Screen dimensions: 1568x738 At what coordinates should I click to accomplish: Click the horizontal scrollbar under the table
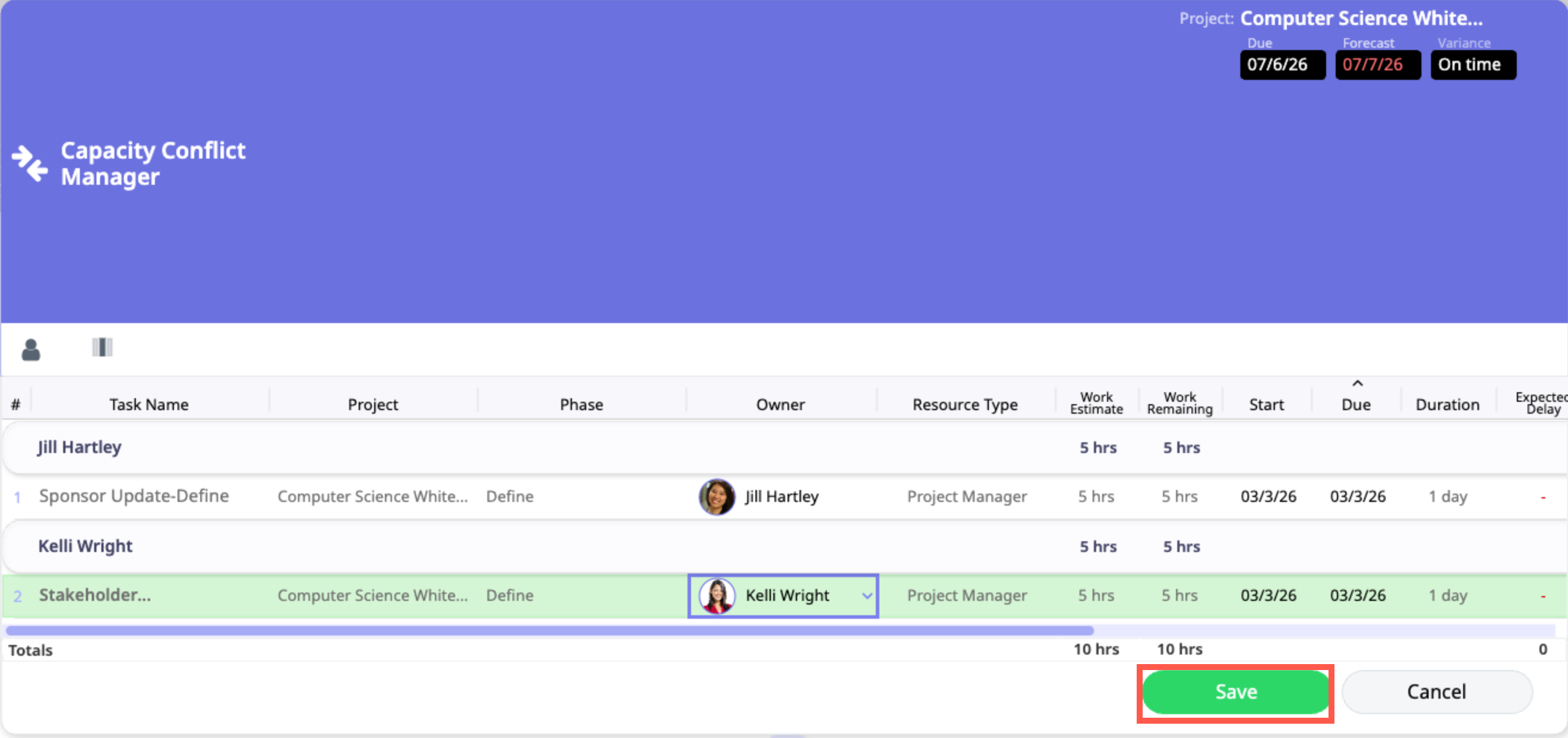[548, 631]
